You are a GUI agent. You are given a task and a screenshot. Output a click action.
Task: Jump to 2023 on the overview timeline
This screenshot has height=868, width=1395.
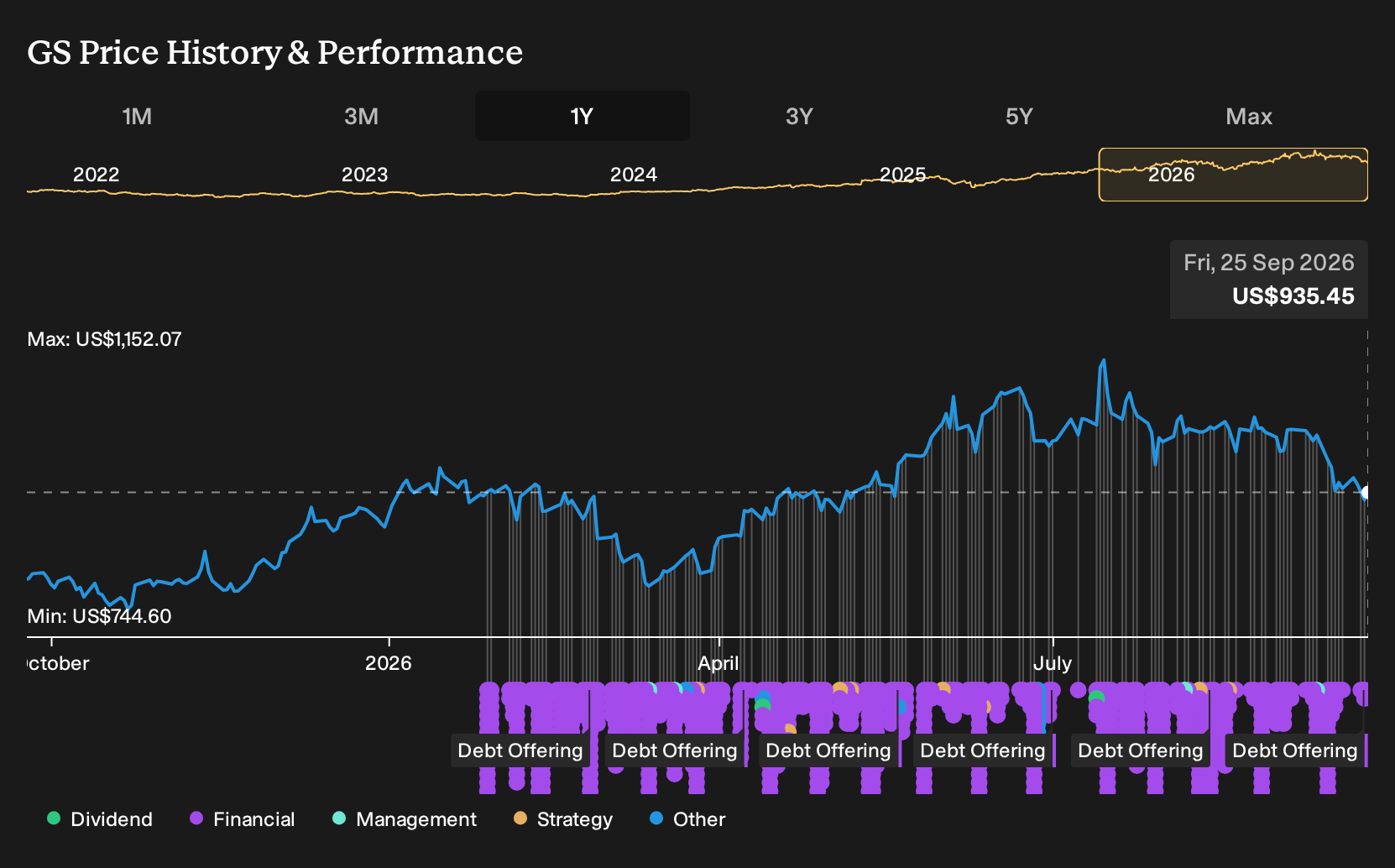pos(364,175)
